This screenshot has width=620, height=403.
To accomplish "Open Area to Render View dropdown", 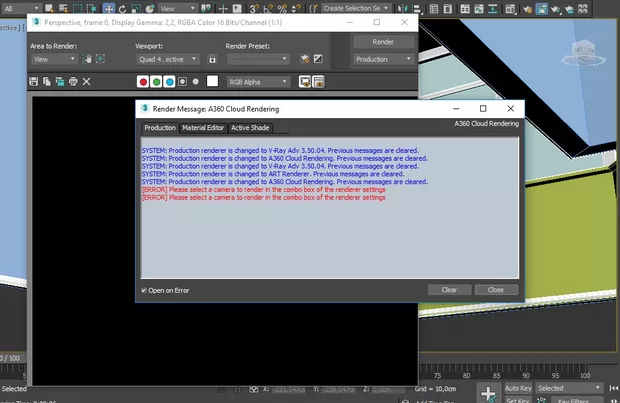I will point(54,59).
